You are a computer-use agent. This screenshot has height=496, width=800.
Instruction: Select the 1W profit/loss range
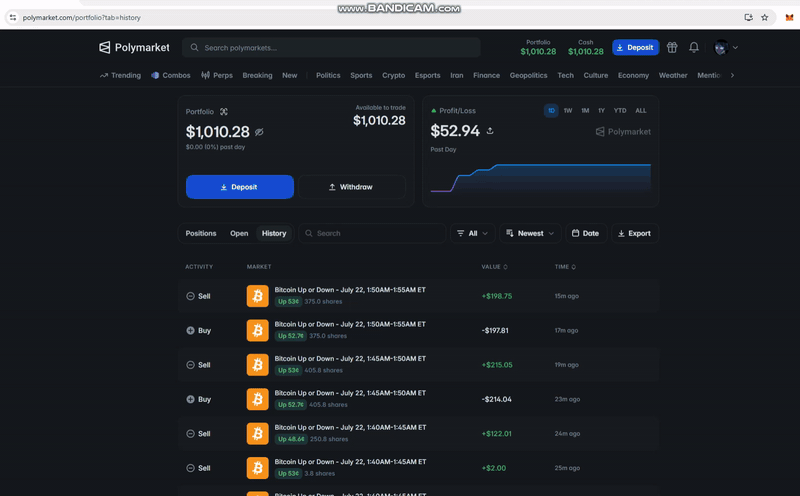click(568, 111)
